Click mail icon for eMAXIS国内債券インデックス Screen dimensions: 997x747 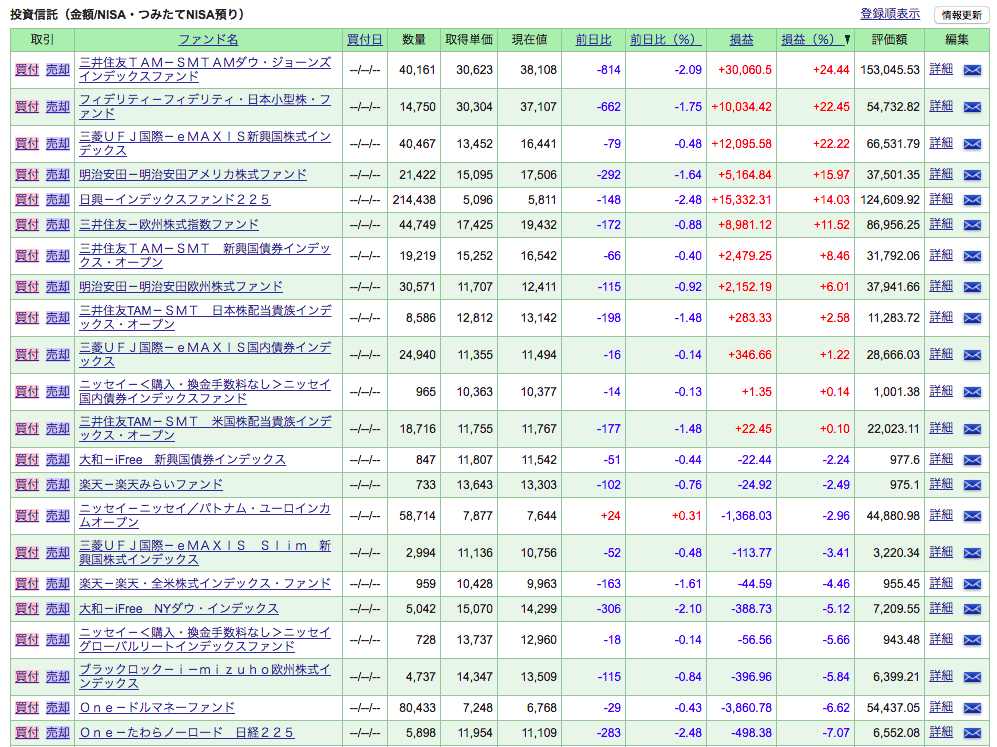pos(972,355)
